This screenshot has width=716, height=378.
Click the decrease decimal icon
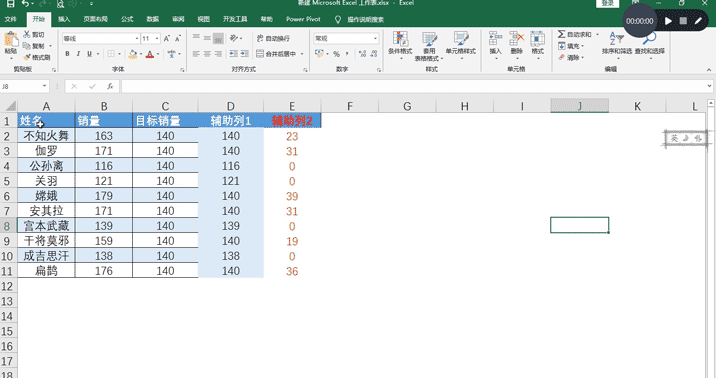pyautogui.click(x=374, y=54)
